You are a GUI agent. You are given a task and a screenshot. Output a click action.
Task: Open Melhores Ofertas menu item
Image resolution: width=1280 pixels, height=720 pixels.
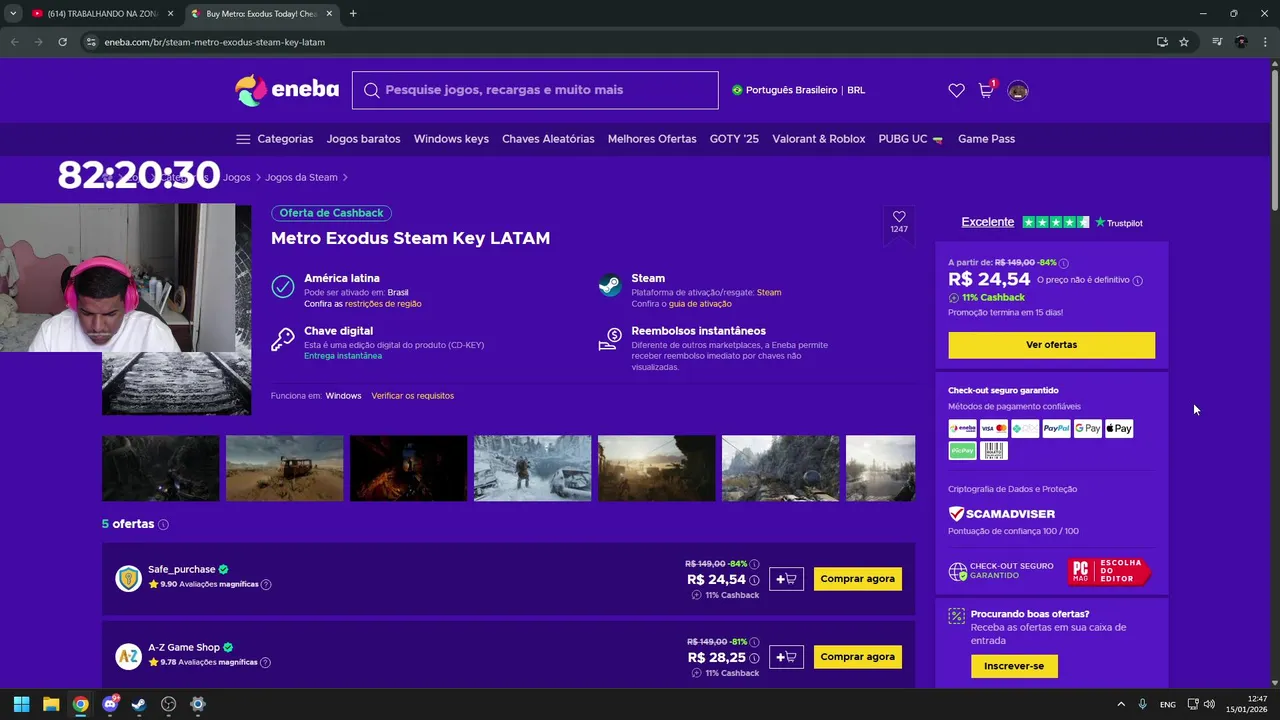click(x=652, y=139)
